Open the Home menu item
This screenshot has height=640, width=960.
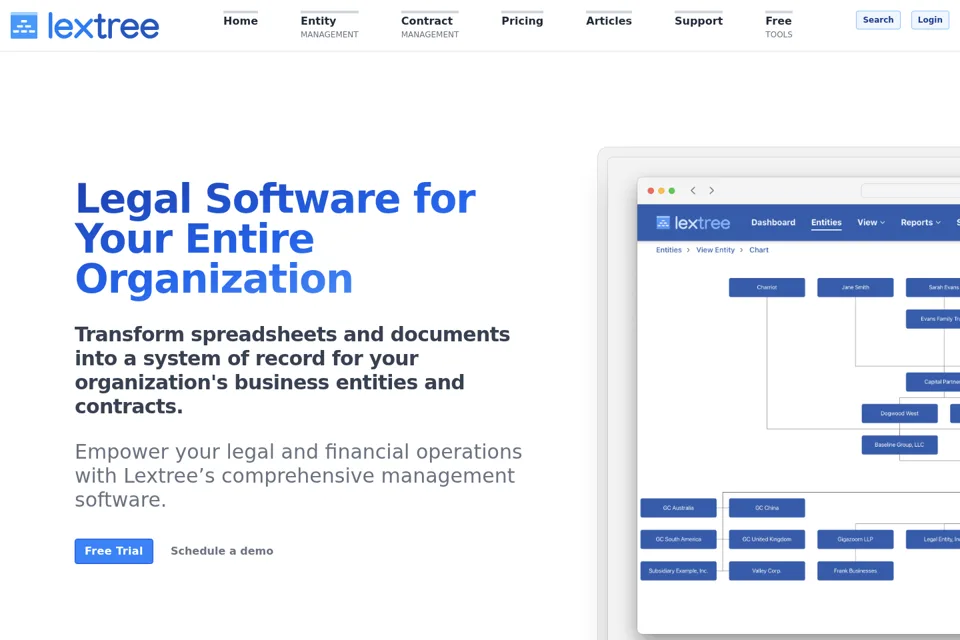tap(241, 21)
